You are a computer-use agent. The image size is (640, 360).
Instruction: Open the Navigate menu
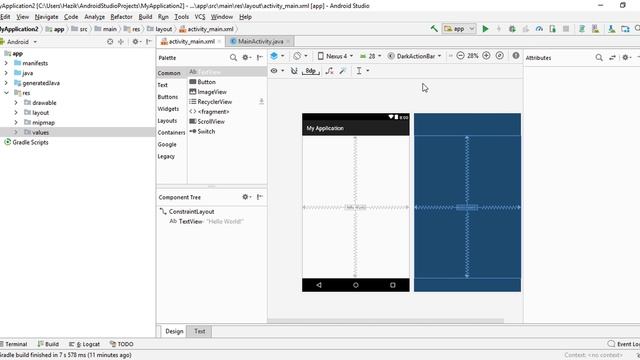pyautogui.click(x=47, y=17)
